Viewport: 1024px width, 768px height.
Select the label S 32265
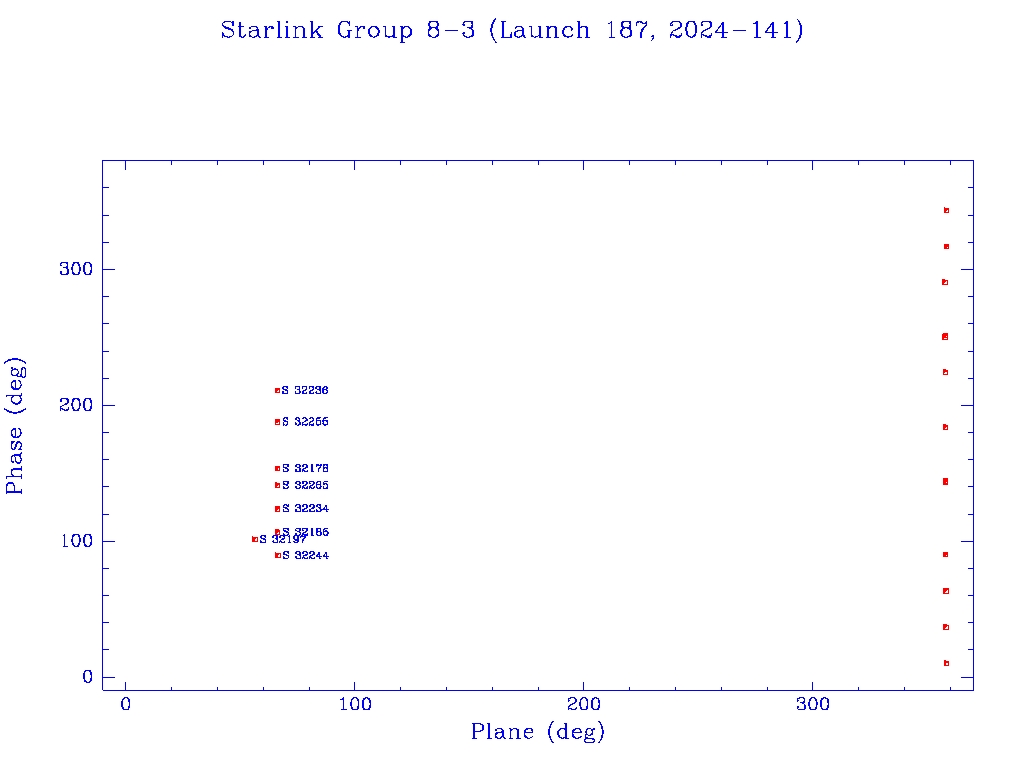[305, 485]
